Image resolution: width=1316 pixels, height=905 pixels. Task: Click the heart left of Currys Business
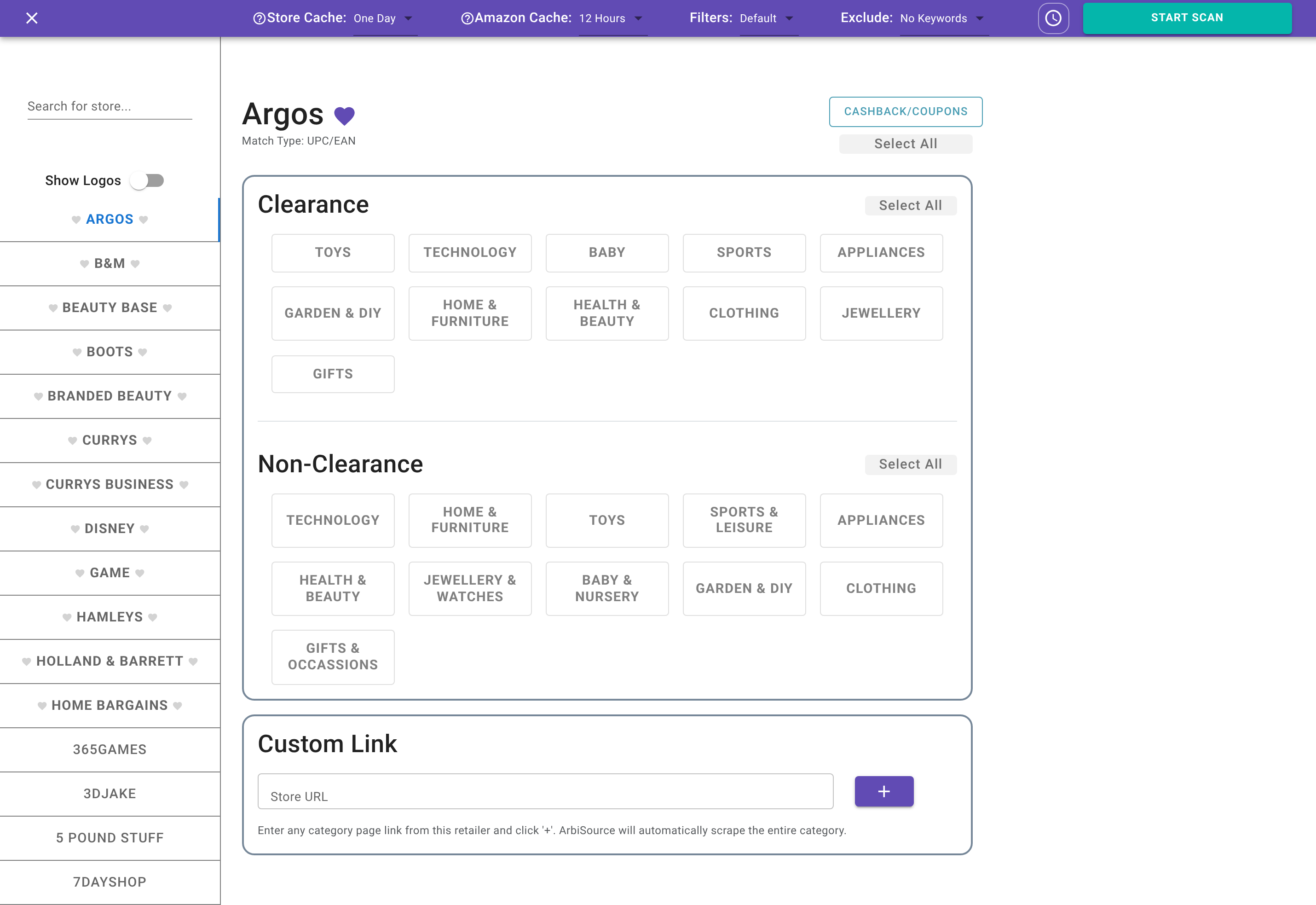(37, 485)
